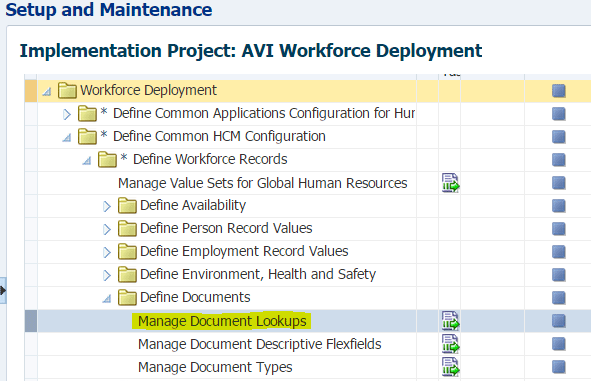Image resolution: width=591 pixels, height=381 pixels.
Task: Click status square for Define Common Applications Configuration
Action: (x=559, y=114)
